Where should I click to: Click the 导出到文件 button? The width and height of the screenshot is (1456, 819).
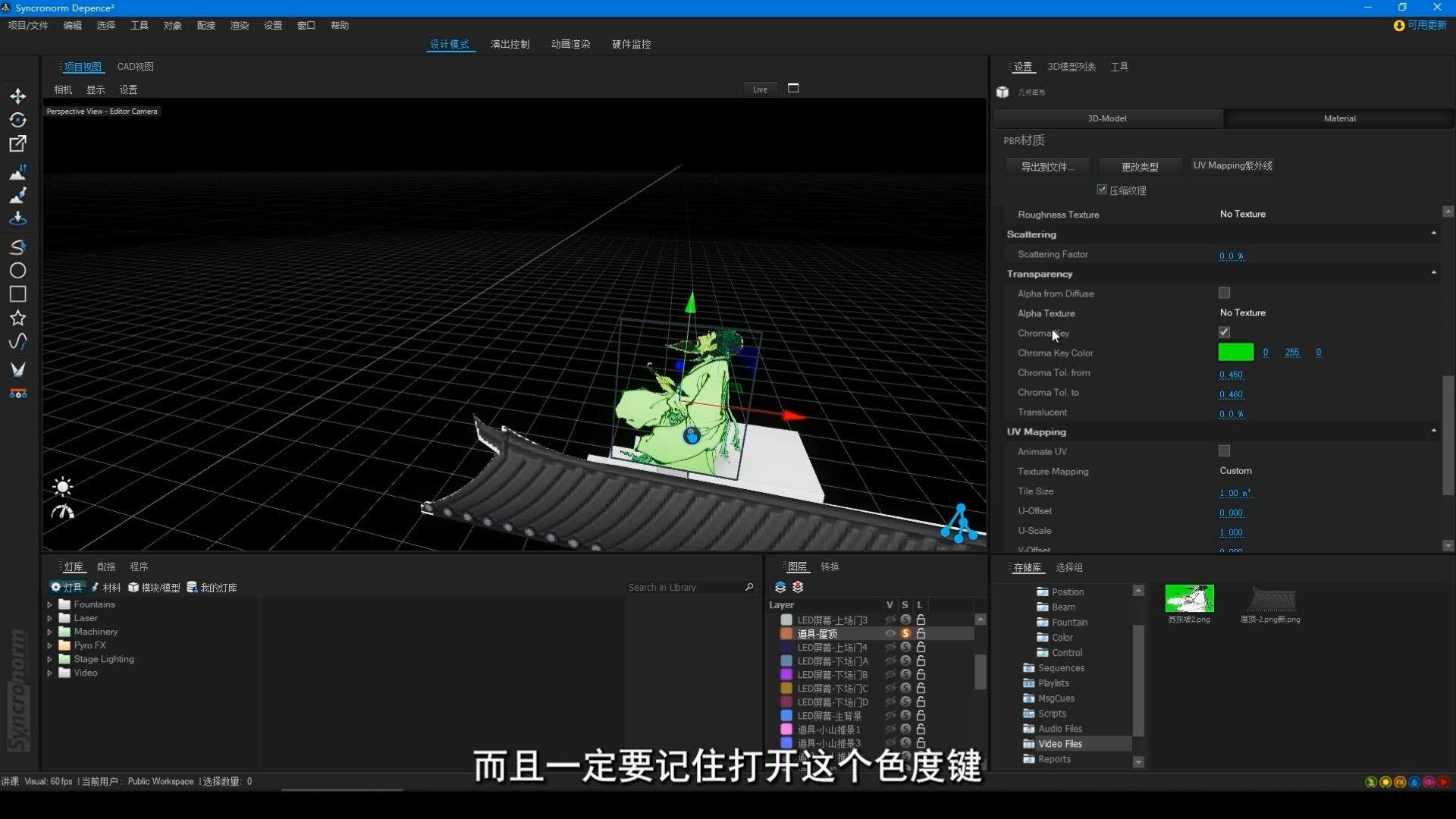pyautogui.click(x=1047, y=167)
